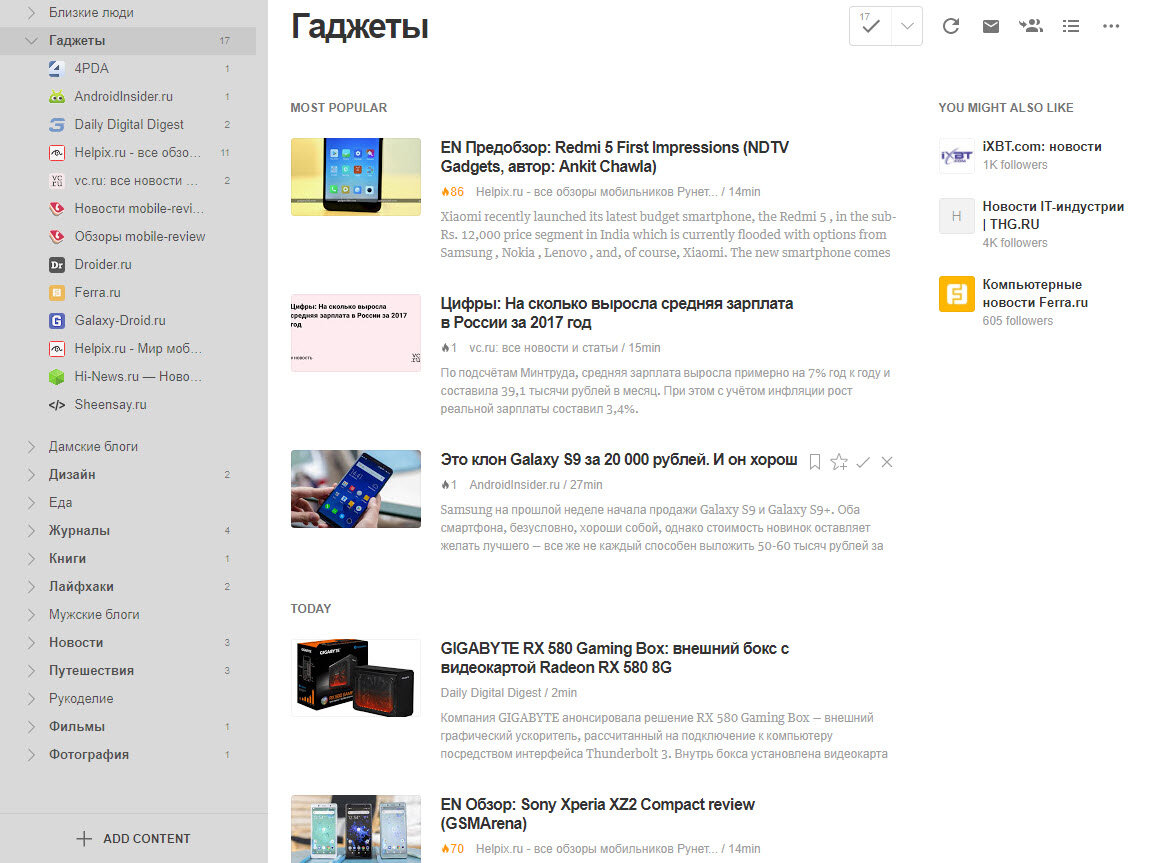The height and width of the screenshot is (863, 1156).
Task: Mark all 17 articles as read
Action: (870, 26)
